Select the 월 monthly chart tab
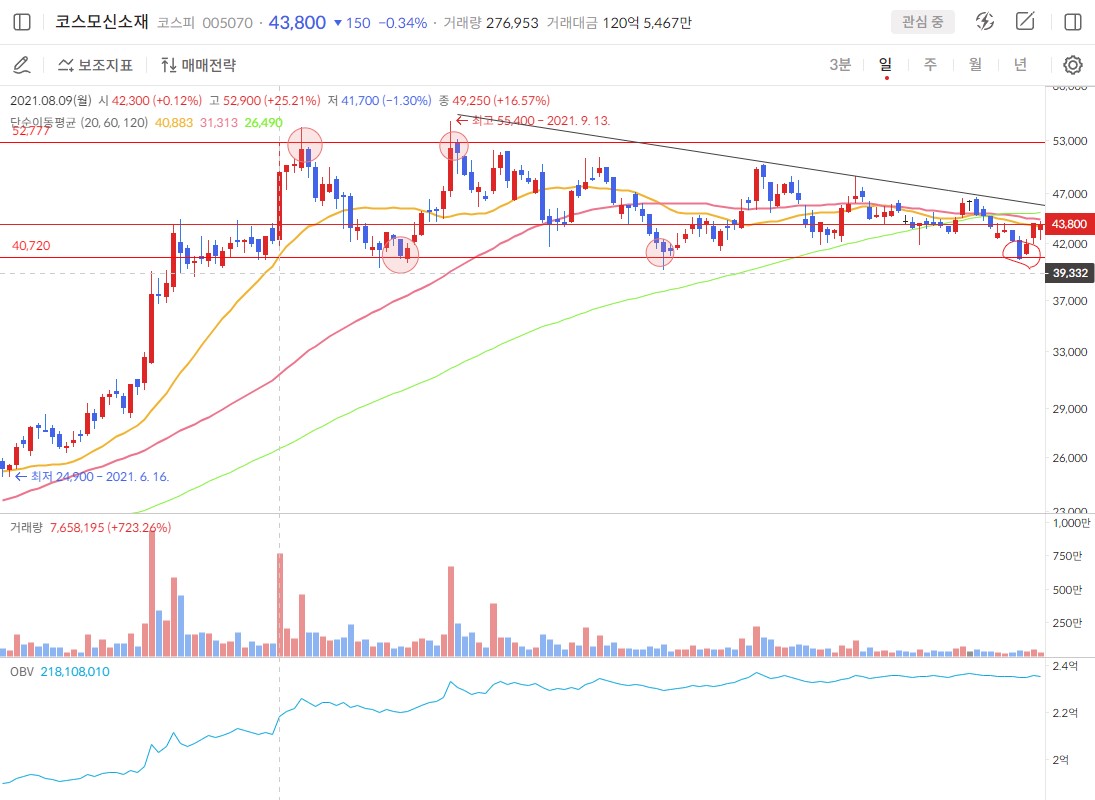The image size is (1095, 800). pos(976,65)
